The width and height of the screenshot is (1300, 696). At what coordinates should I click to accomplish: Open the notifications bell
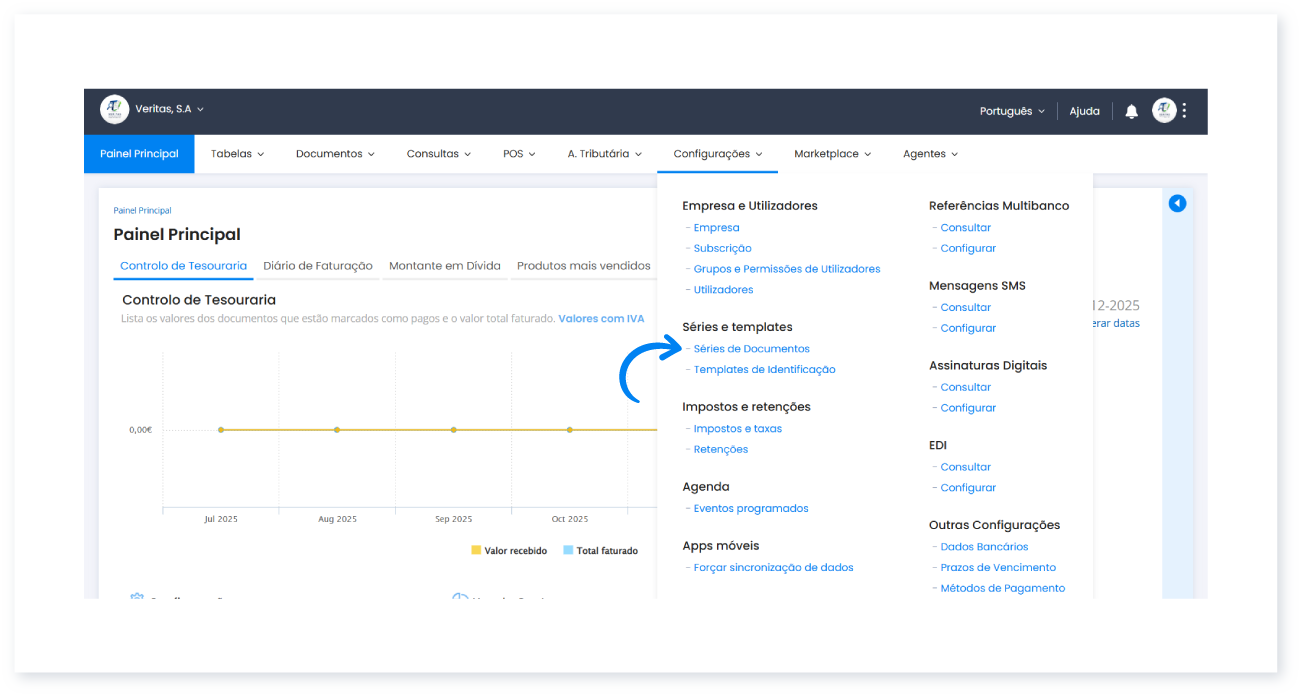coord(1131,111)
